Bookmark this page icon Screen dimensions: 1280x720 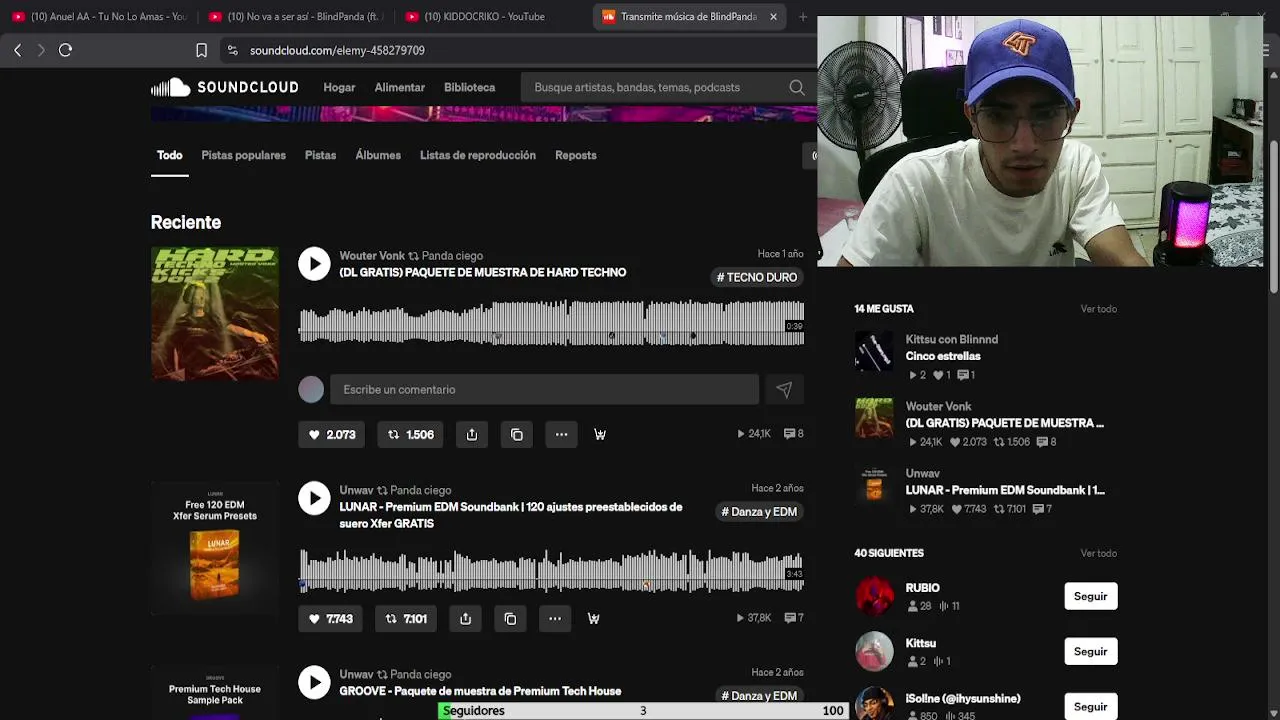(201, 50)
